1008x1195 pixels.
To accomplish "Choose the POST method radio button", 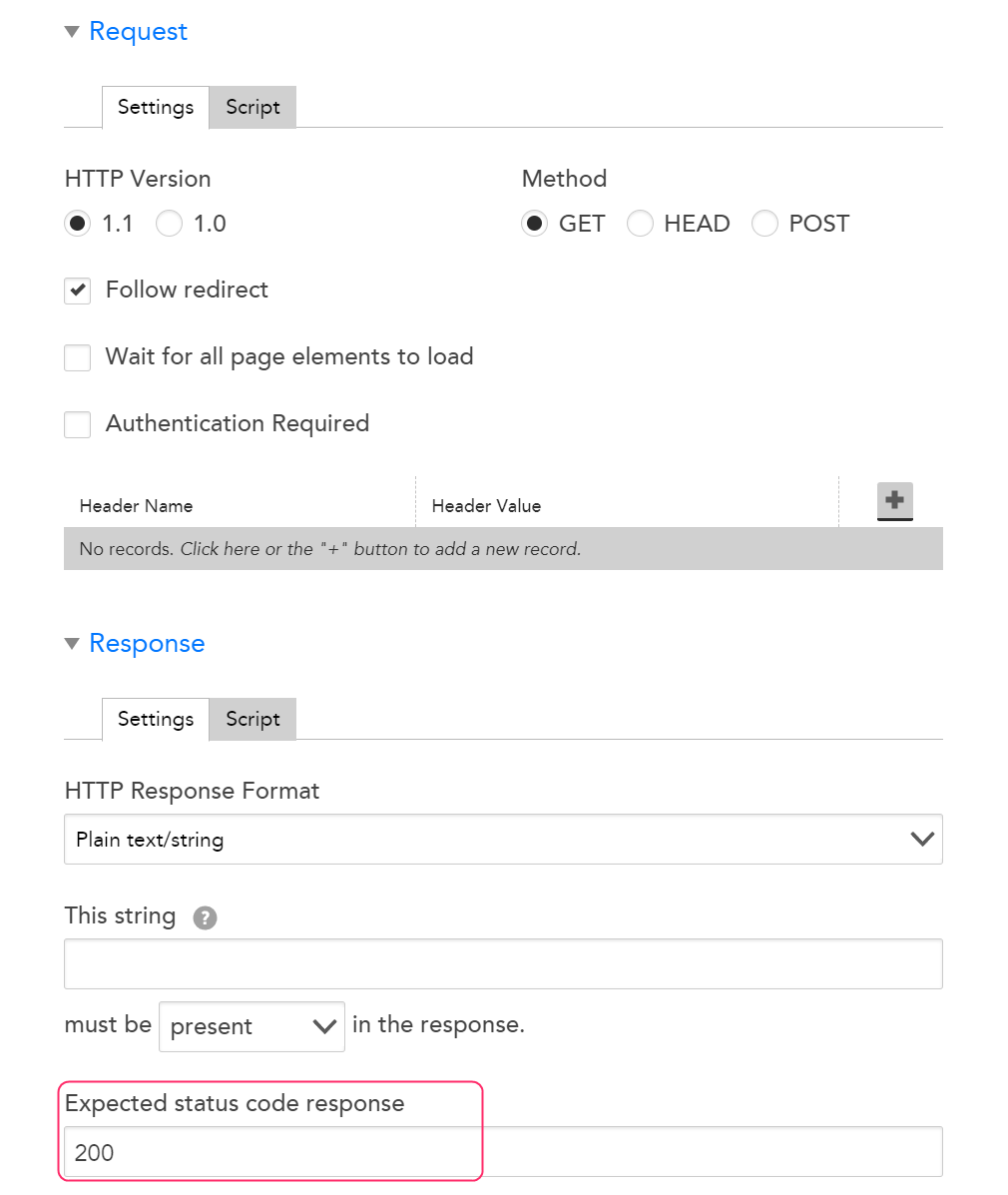I will [x=764, y=224].
